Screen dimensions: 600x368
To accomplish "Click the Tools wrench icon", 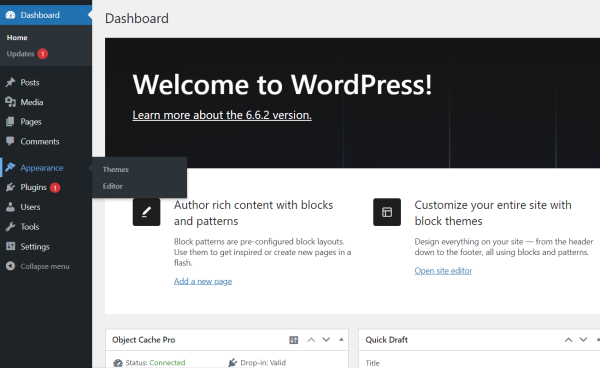I will (x=10, y=226).
